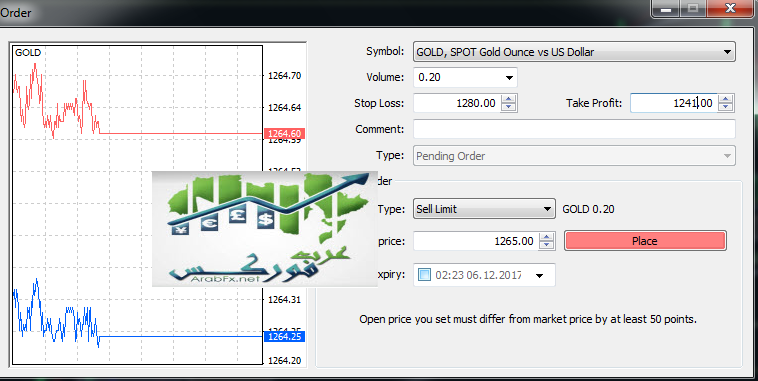Click the red 1264.60 ask price tag
Viewport: 758px width, 381px height.
[x=284, y=133]
